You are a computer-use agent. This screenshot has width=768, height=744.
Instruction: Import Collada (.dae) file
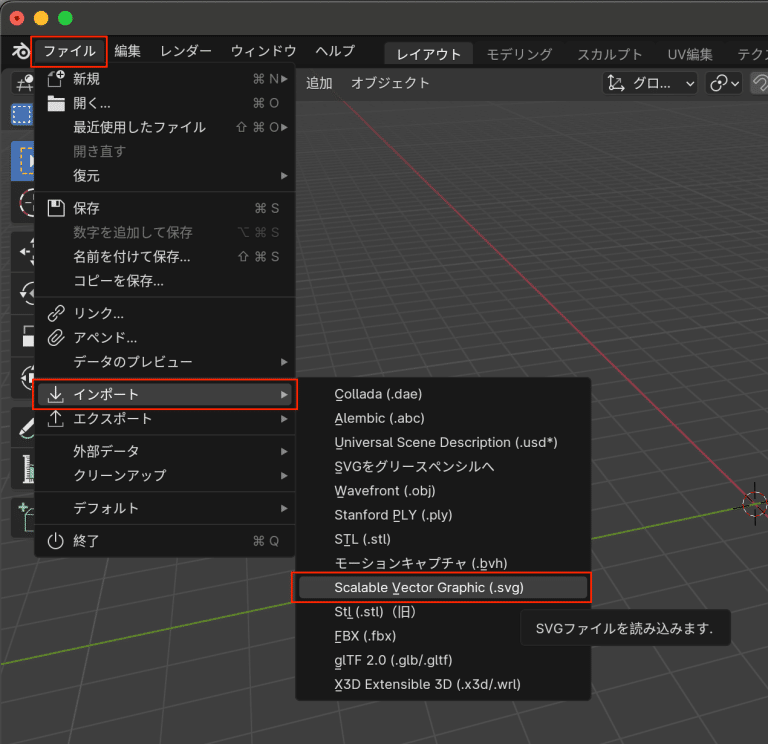pos(443,394)
